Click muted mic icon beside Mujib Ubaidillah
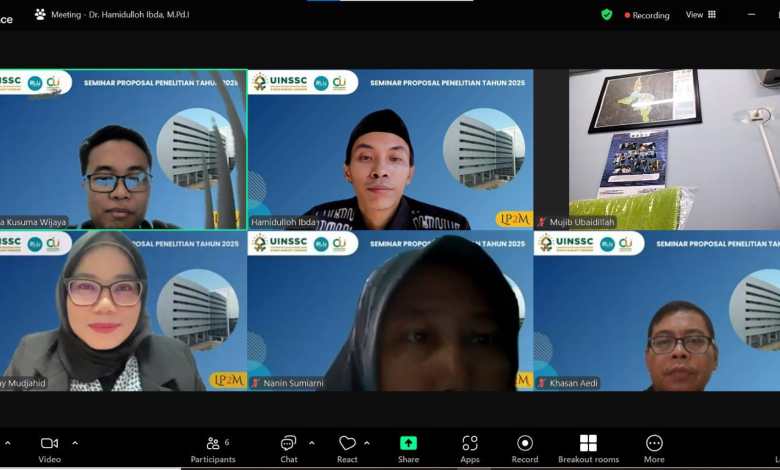780x470 pixels. [x=542, y=222]
